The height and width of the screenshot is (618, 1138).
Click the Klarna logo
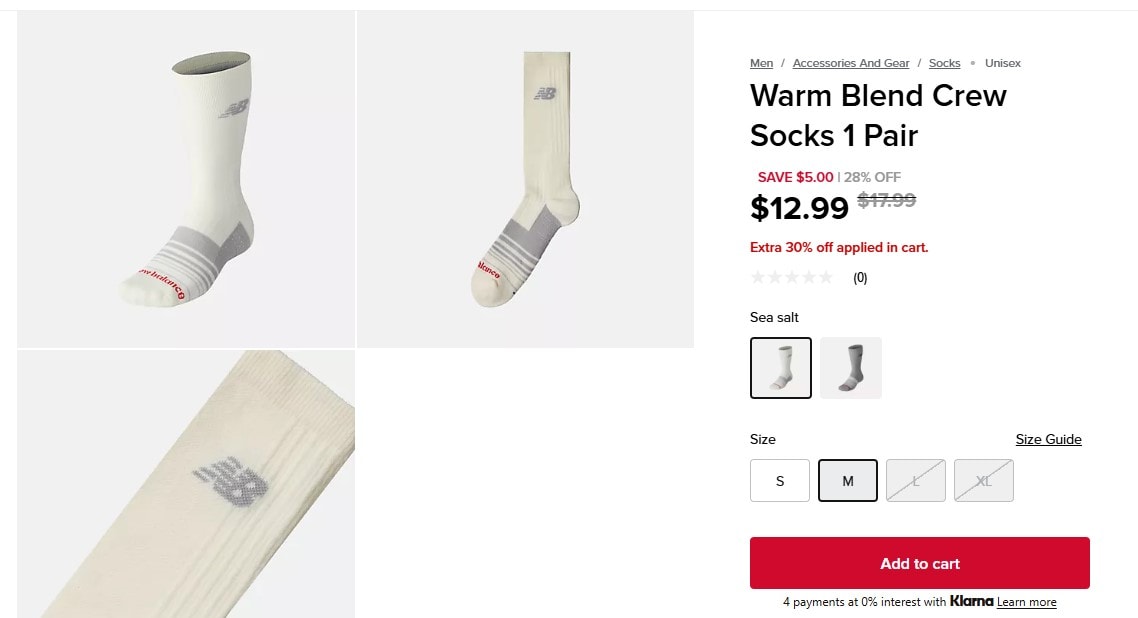click(x=971, y=602)
